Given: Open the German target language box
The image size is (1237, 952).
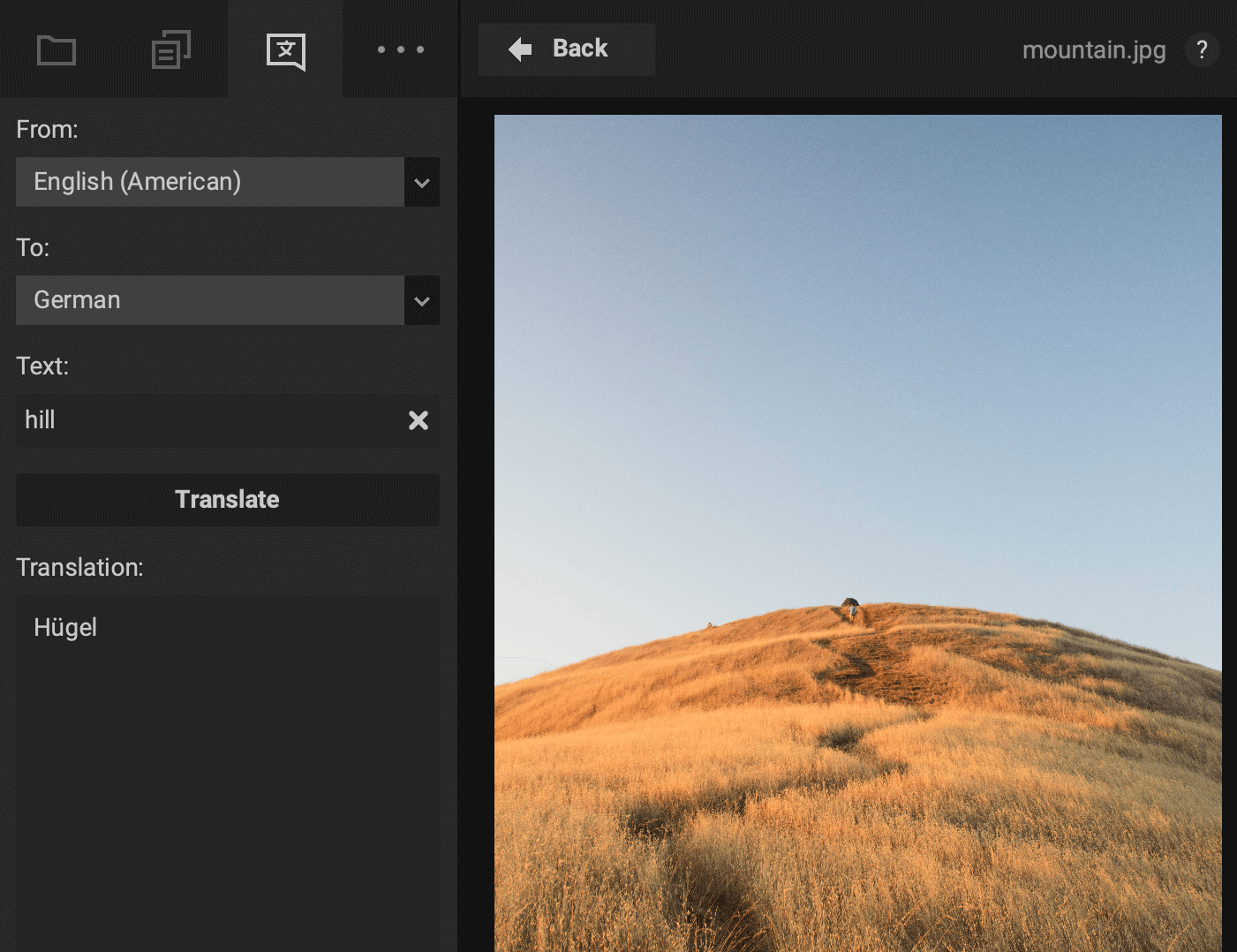Looking at the screenshot, I should coord(210,300).
